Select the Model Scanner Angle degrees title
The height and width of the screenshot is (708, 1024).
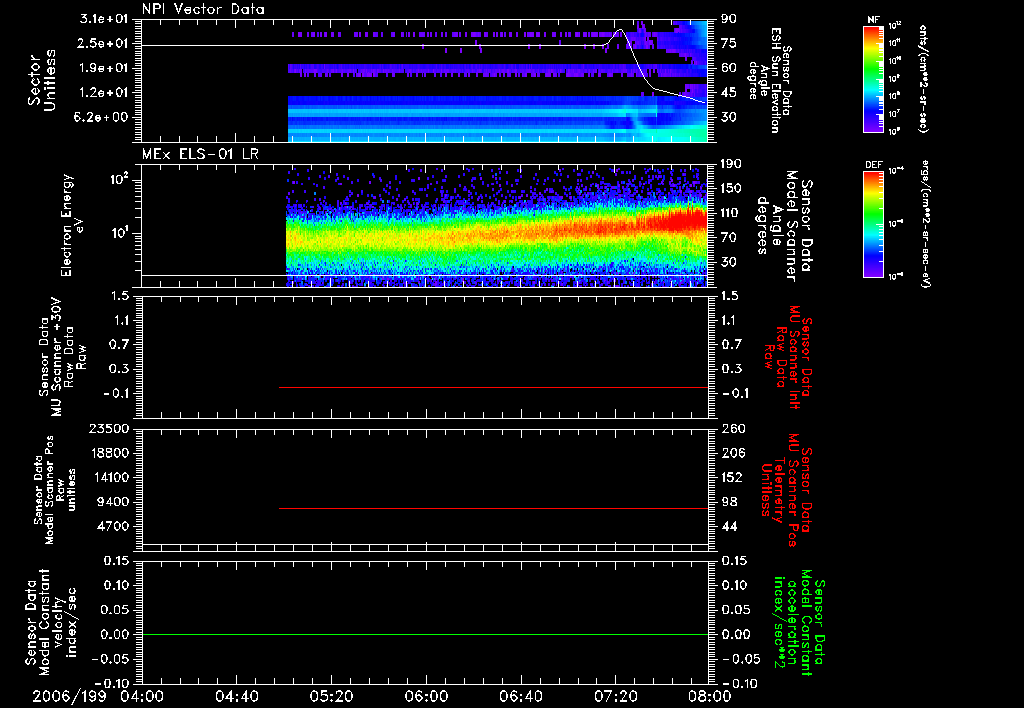(784, 226)
